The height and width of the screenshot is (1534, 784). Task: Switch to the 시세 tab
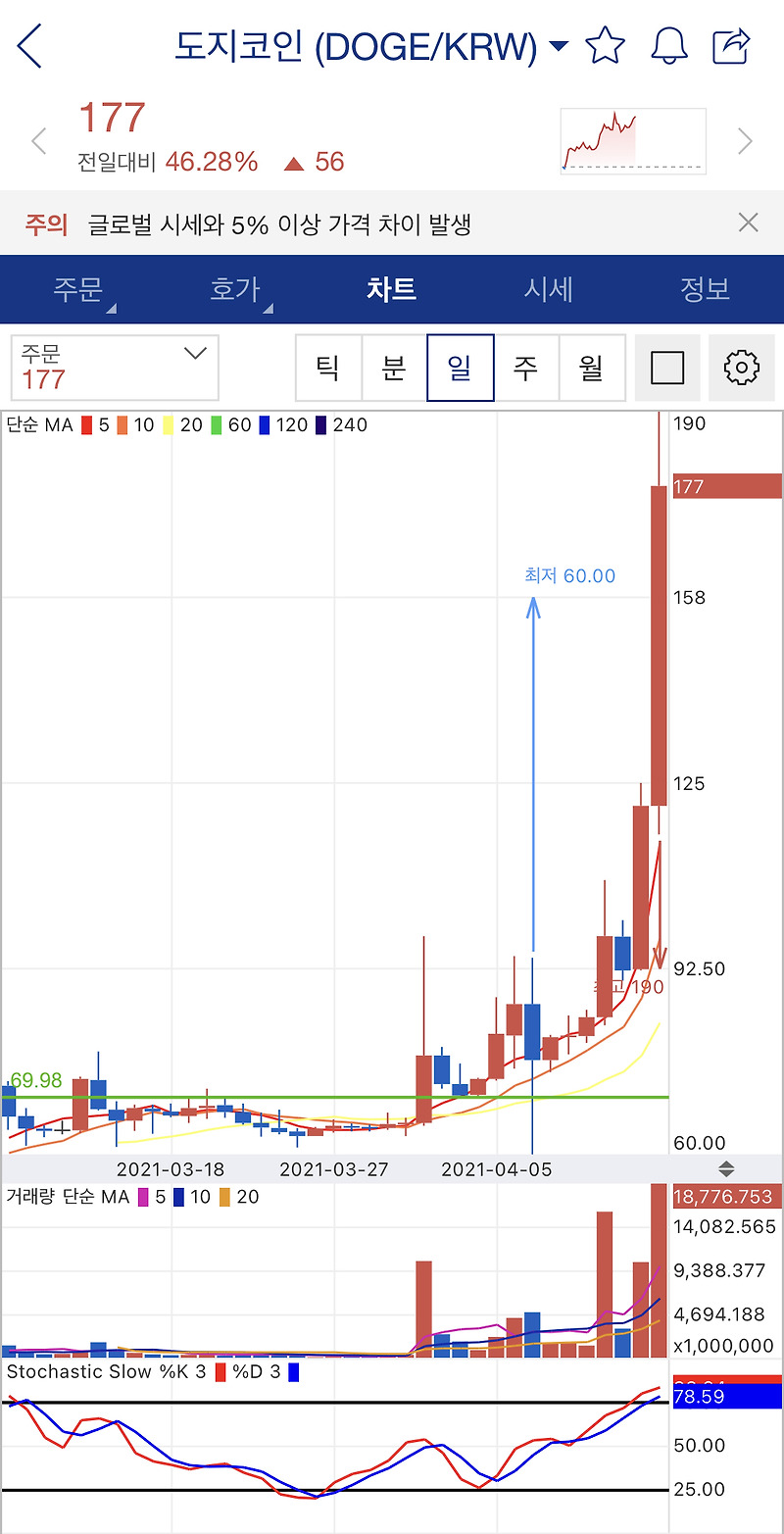click(x=549, y=289)
